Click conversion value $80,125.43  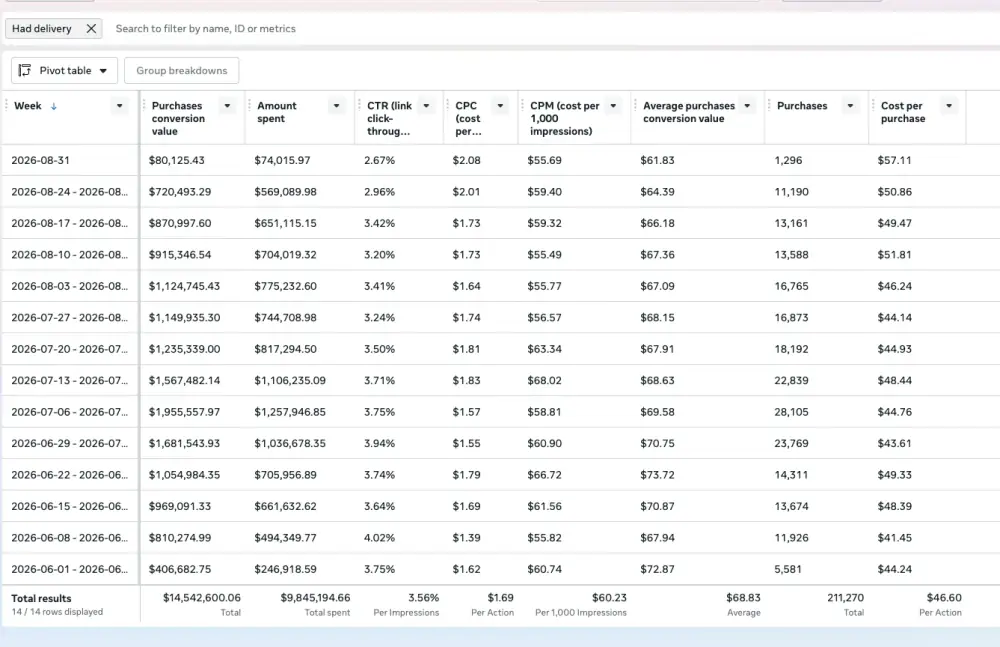pos(177,160)
